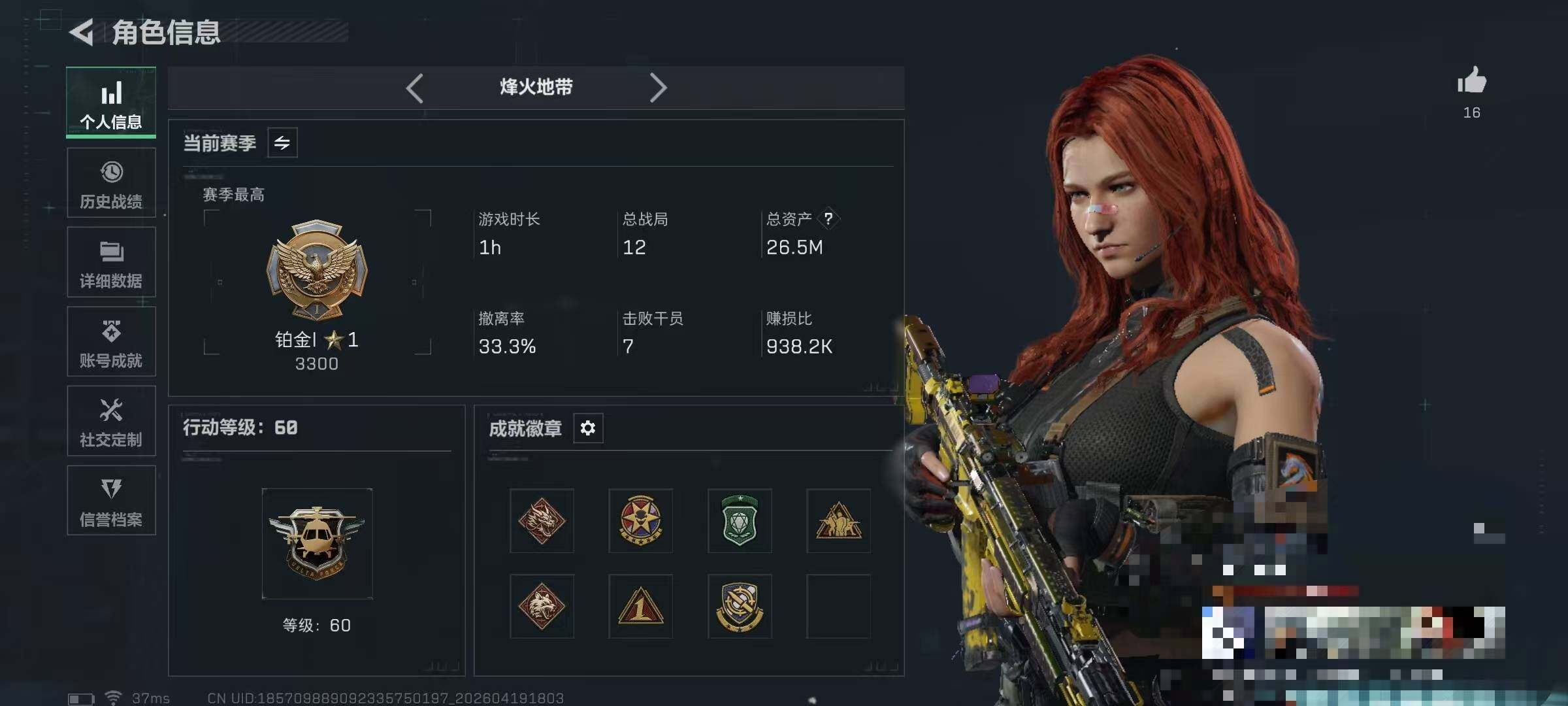Open 账号成就 achievements section

click(111, 341)
